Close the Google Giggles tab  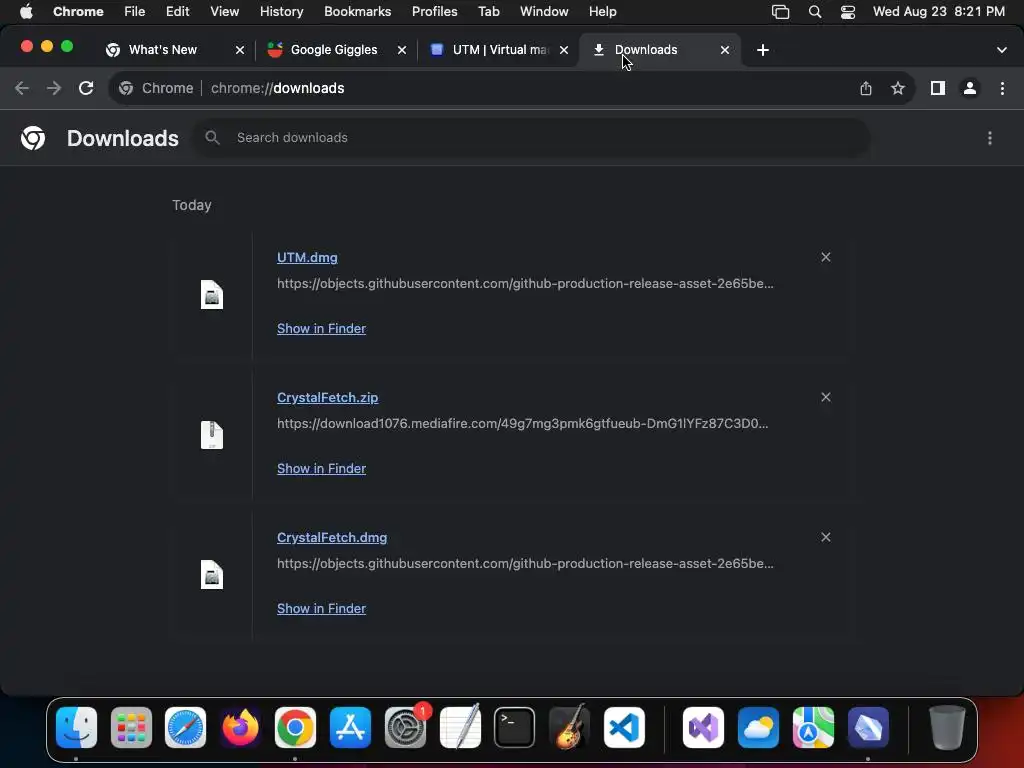(x=402, y=50)
